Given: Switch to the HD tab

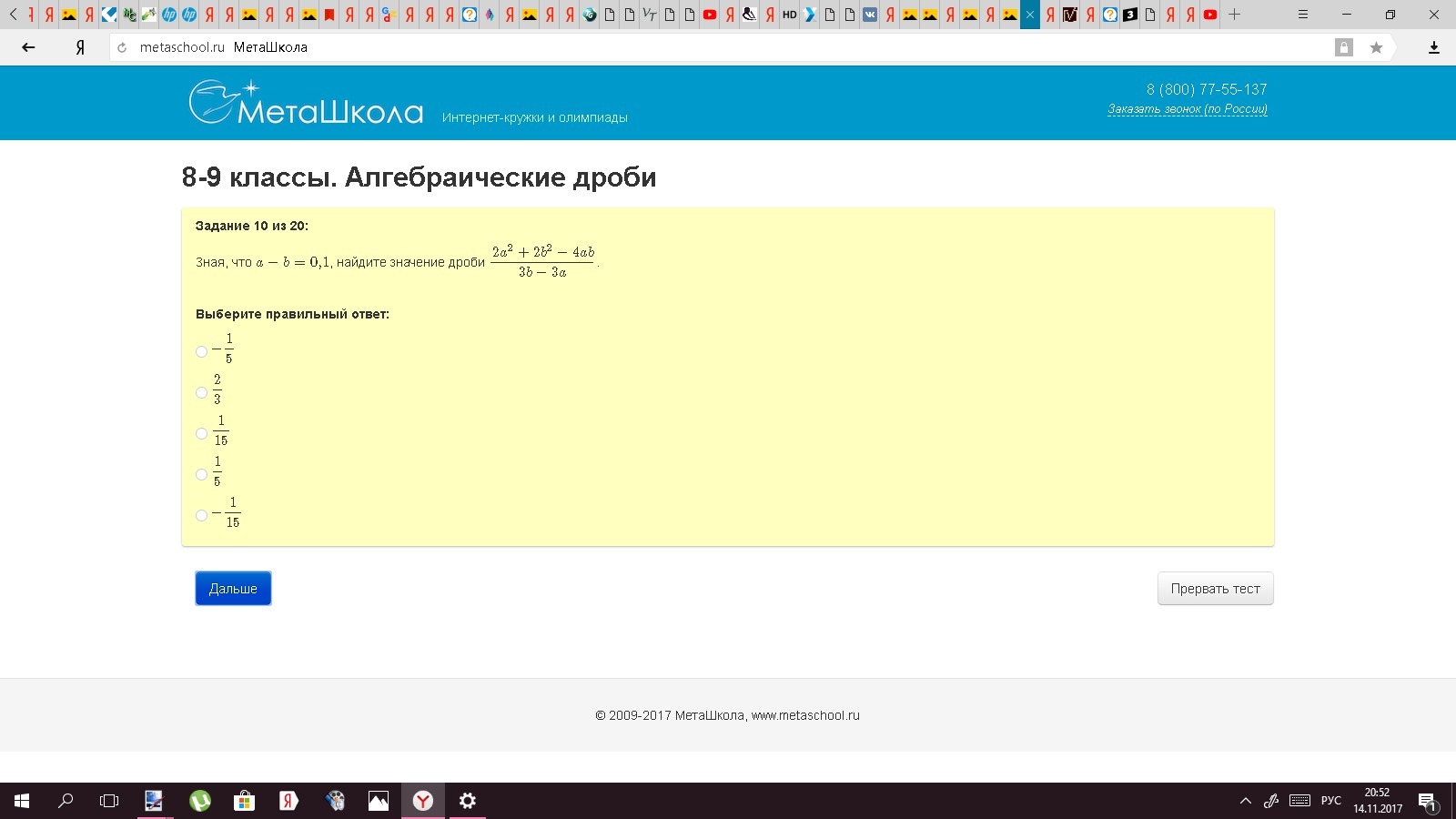Looking at the screenshot, I should pos(790,15).
